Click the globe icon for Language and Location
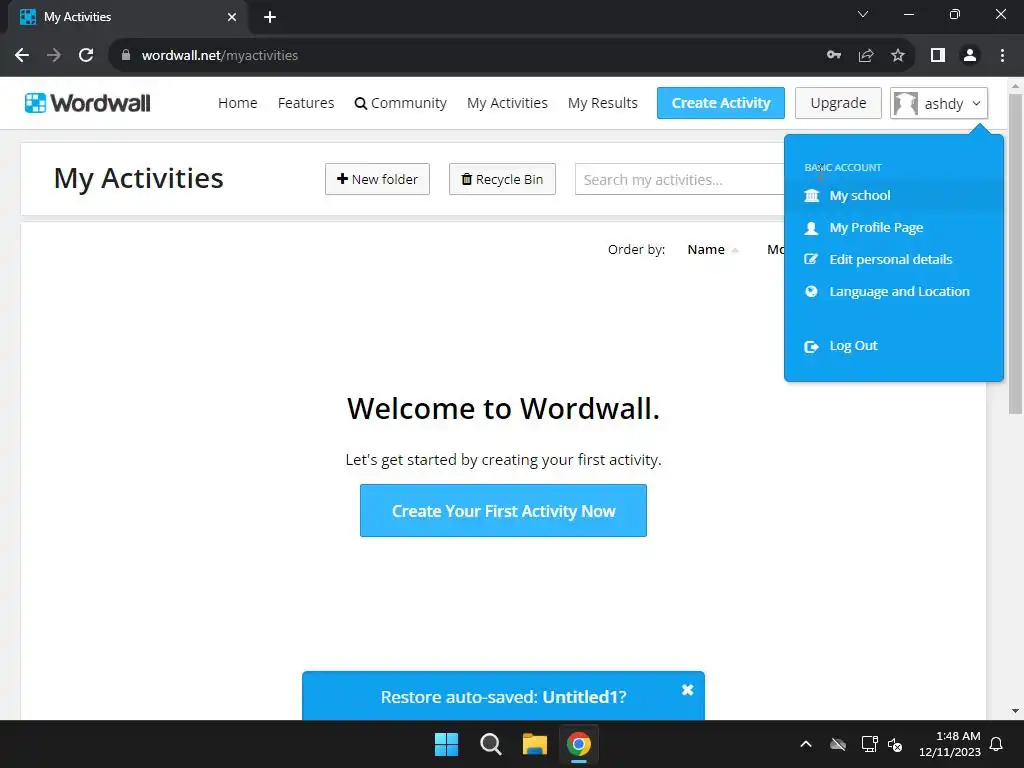Image resolution: width=1024 pixels, height=768 pixels. 811,291
